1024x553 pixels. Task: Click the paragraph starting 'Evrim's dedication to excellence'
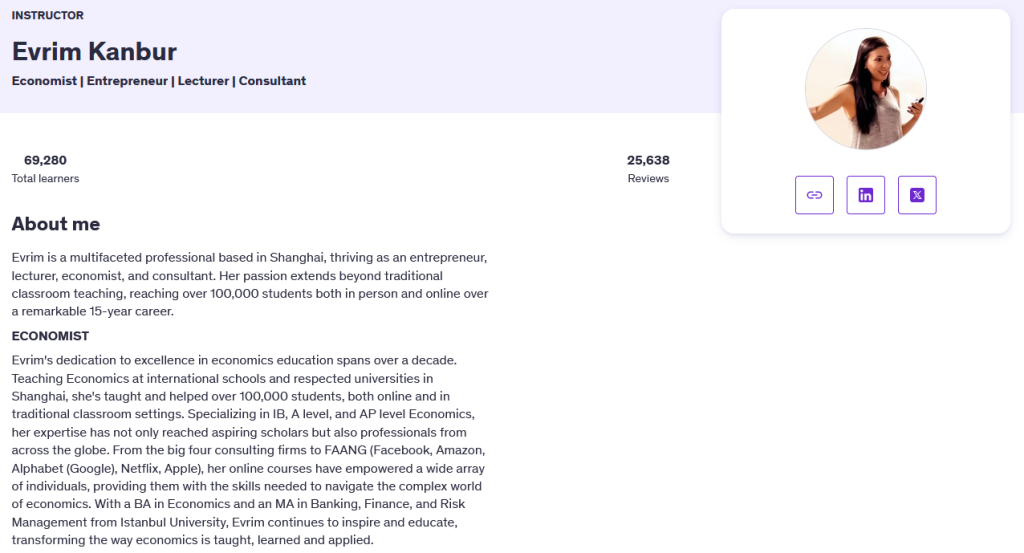[248, 450]
